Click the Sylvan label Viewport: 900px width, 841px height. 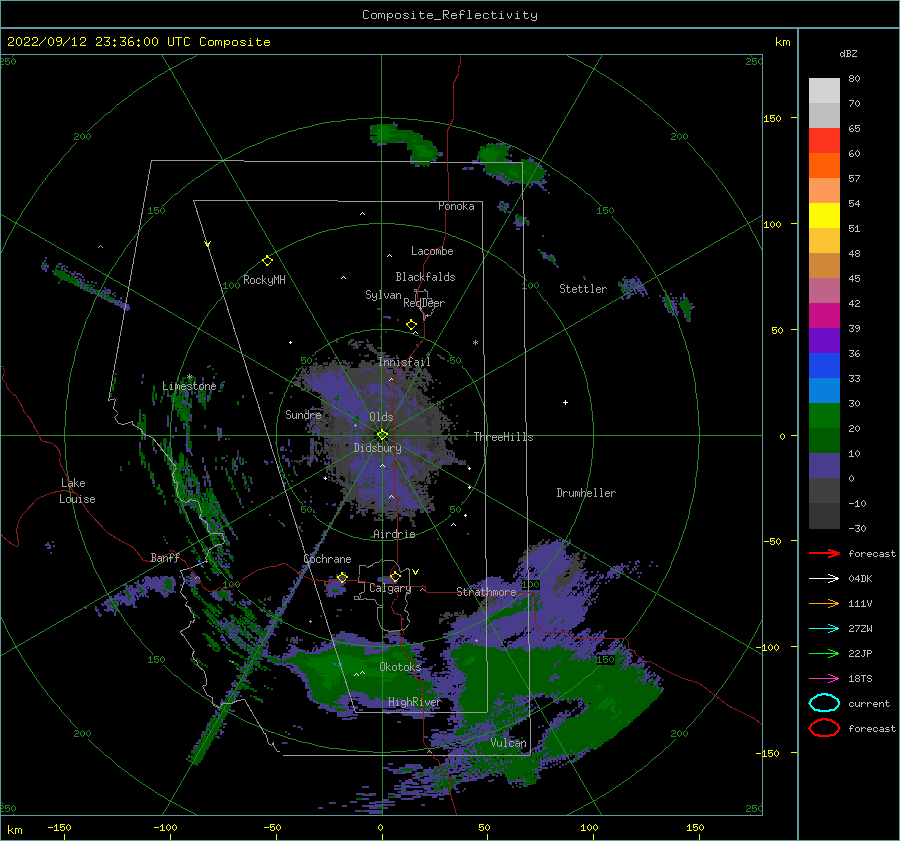point(383,295)
